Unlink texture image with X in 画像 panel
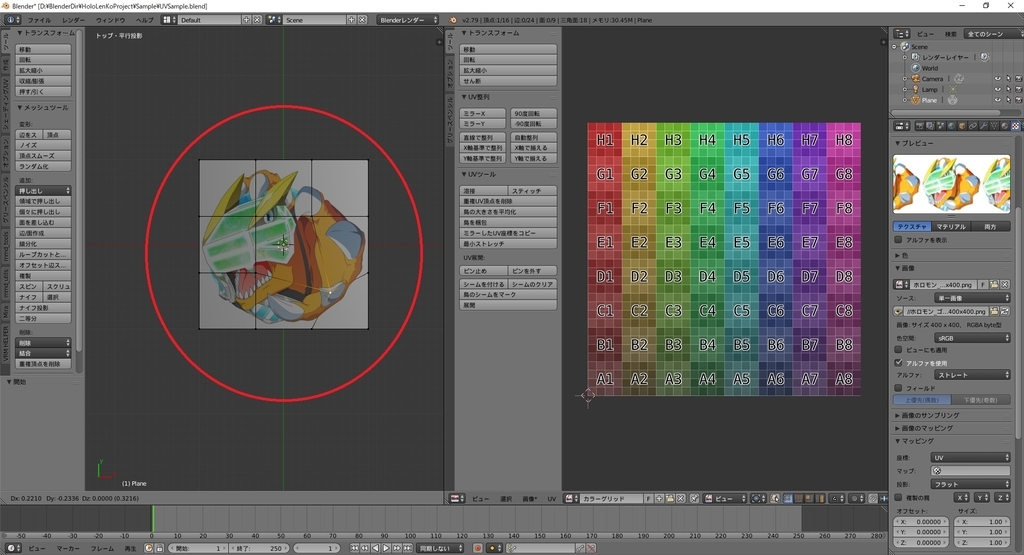Viewport: 1024px width, 555px height. (x=1004, y=285)
